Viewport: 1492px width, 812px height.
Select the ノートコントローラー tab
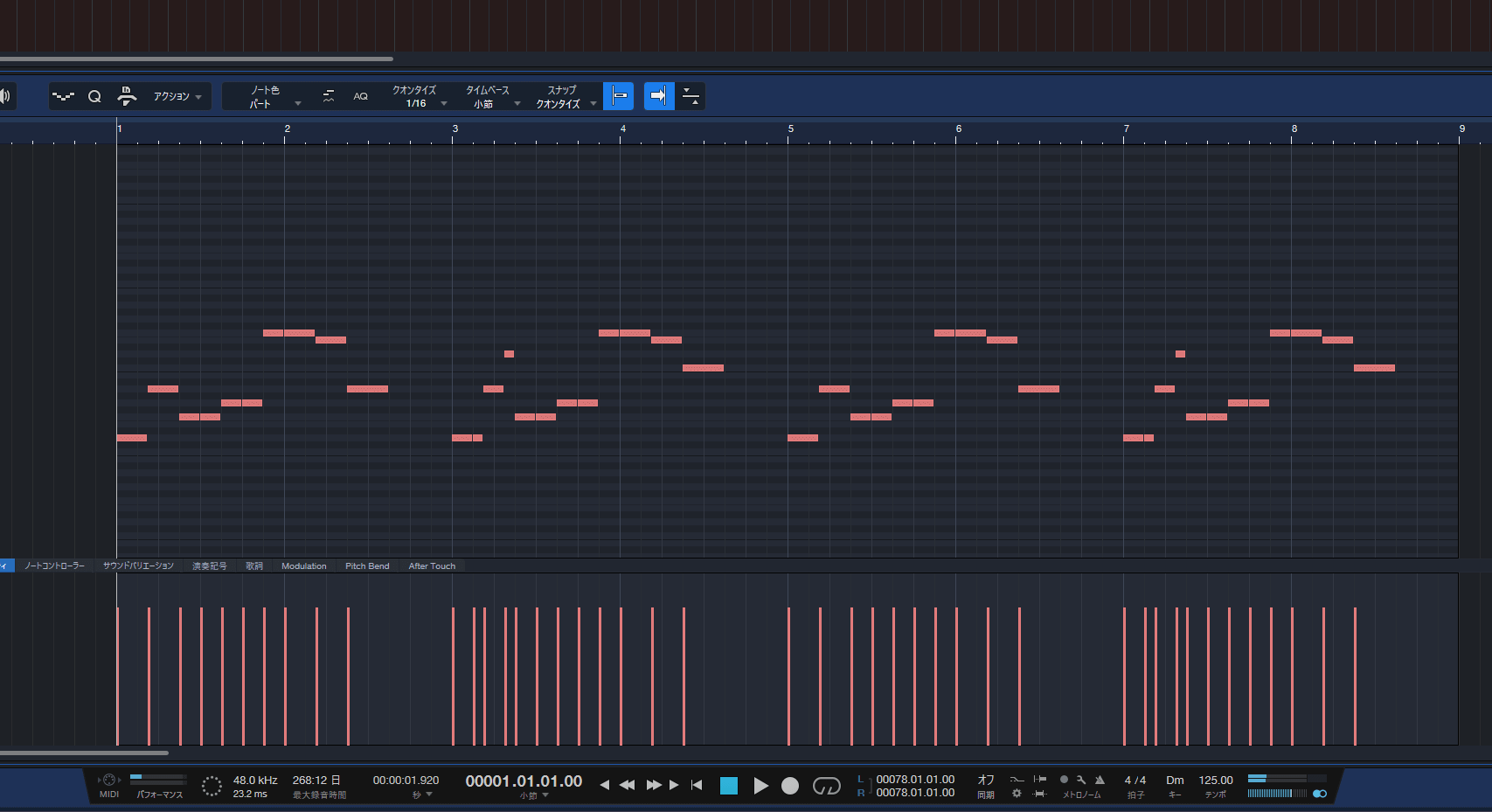tap(54, 566)
